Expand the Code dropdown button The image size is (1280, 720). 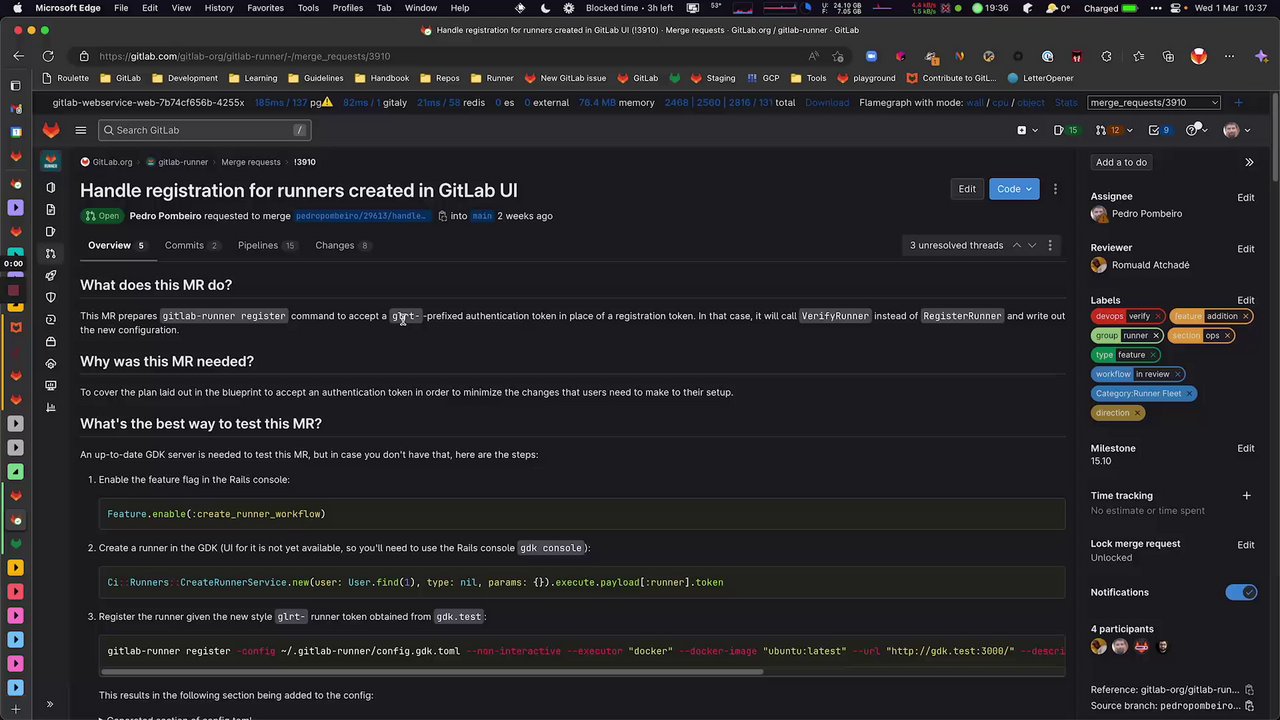[x=1014, y=189]
